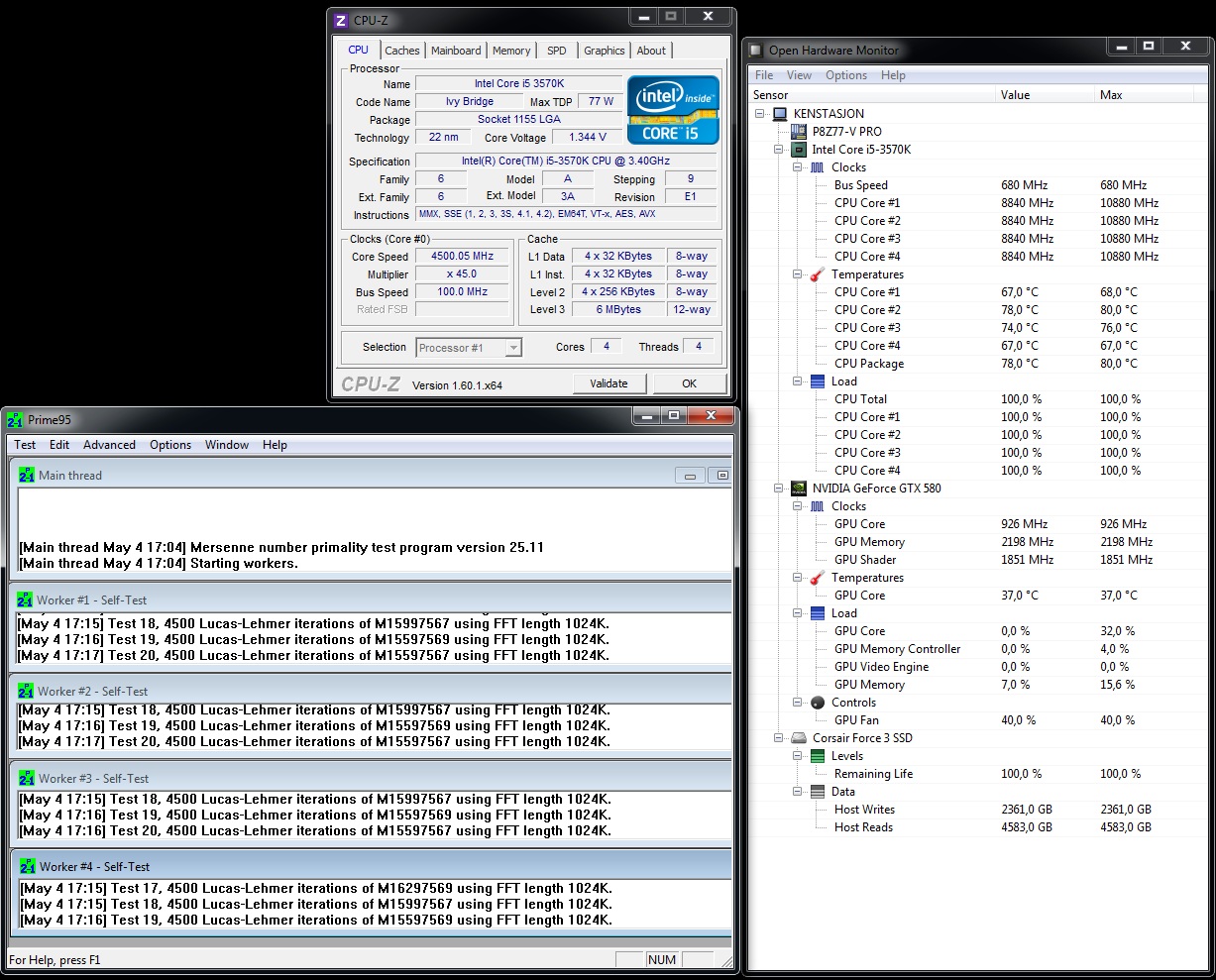The width and height of the screenshot is (1216, 980).
Task: Select the GPU Shader clock row
Action: tap(979, 560)
